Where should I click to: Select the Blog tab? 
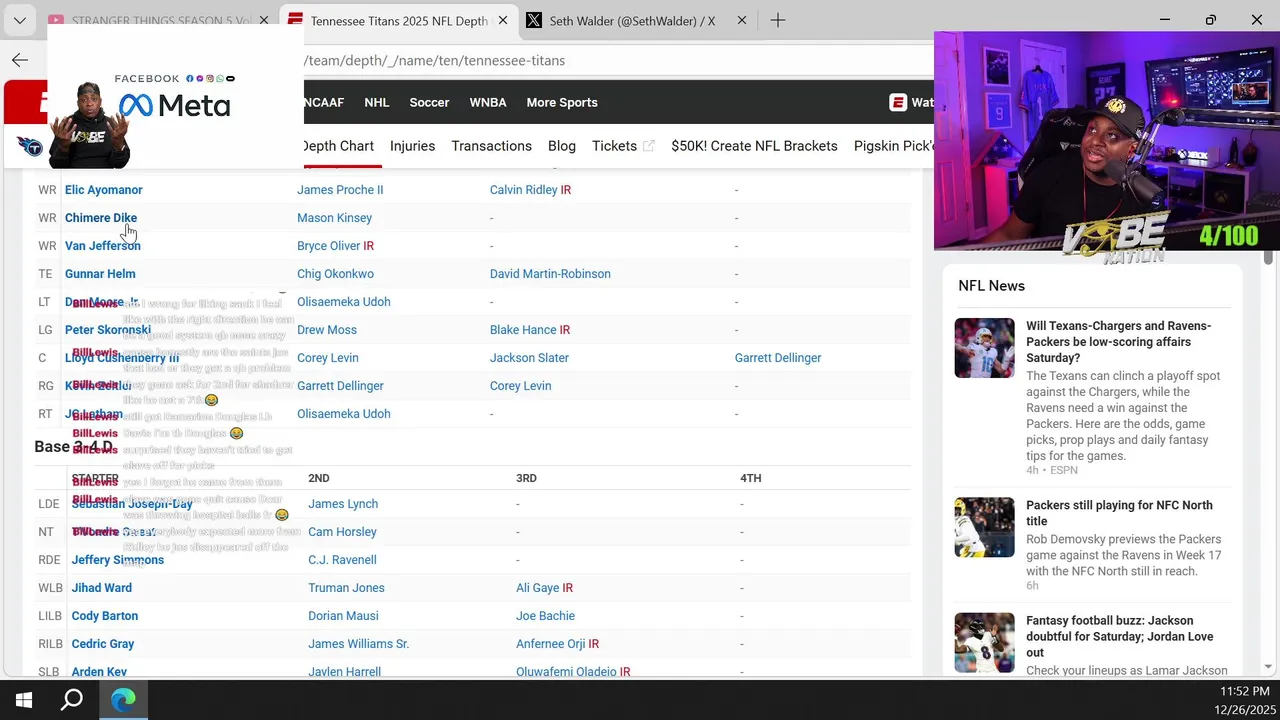pyautogui.click(x=562, y=146)
